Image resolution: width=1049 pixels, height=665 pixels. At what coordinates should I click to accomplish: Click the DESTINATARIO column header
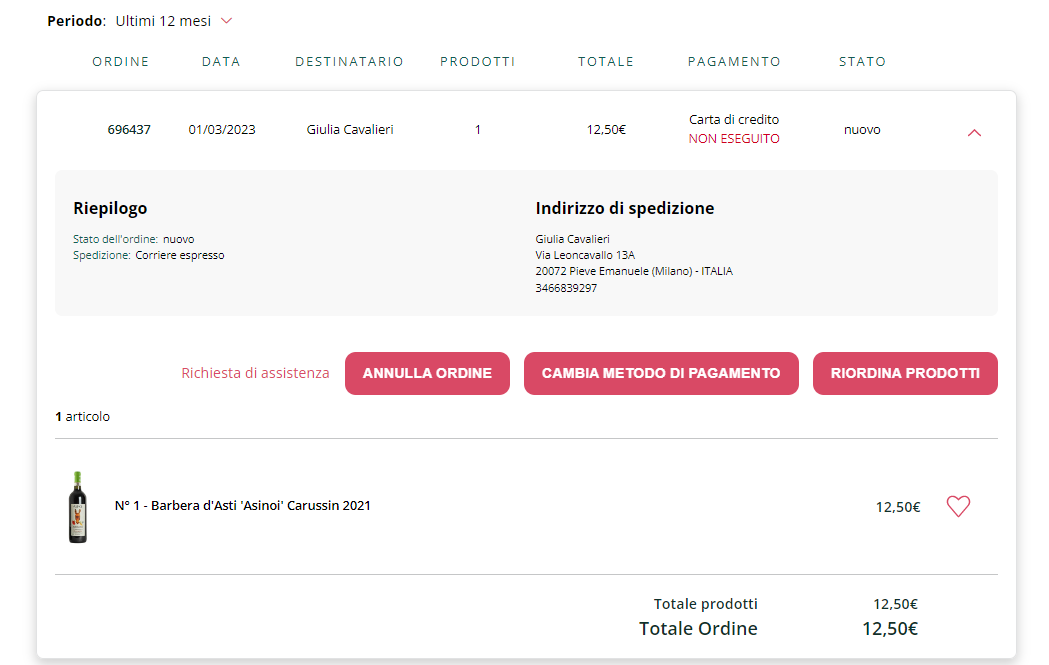[x=349, y=62]
